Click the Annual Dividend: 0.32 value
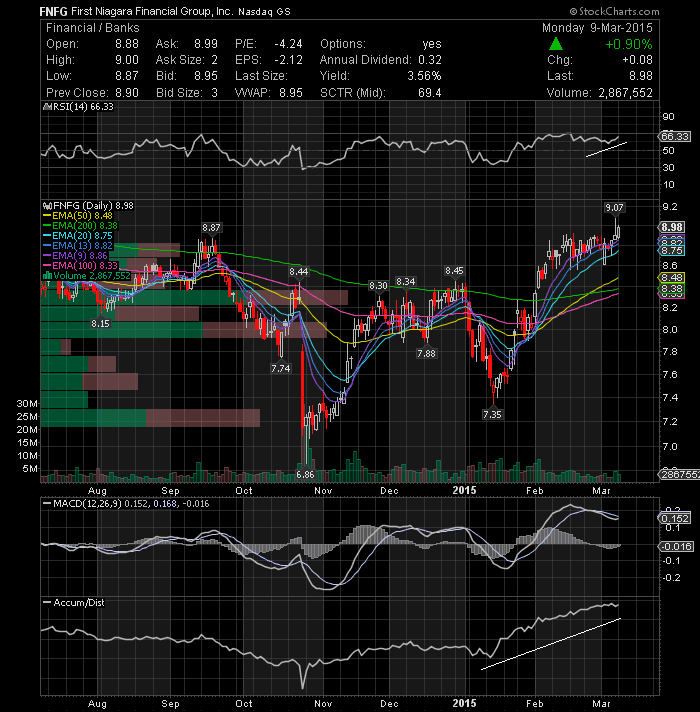700x712 pixels. click(430, 60)
